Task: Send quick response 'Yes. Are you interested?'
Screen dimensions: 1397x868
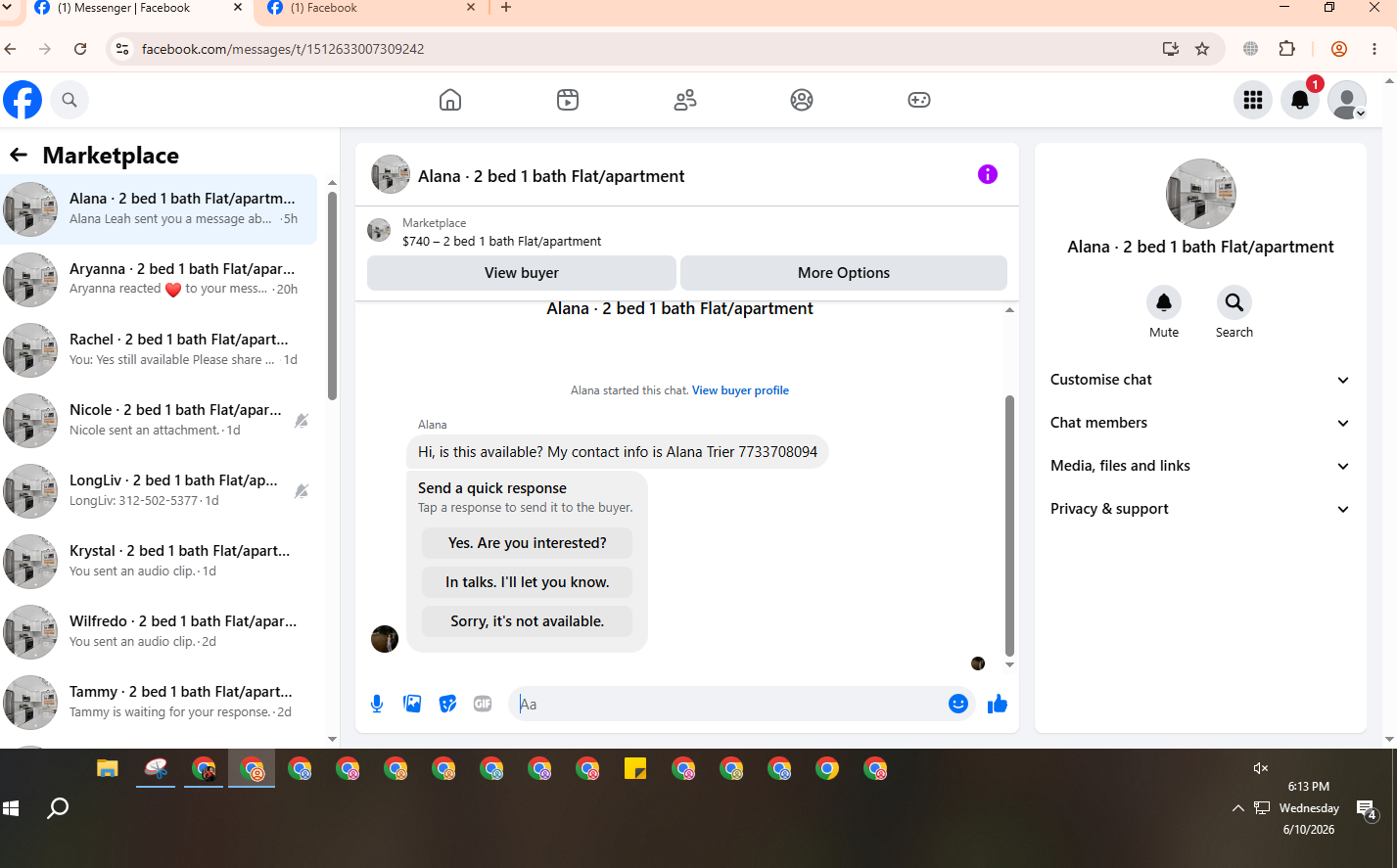Action: coord(528,543)
